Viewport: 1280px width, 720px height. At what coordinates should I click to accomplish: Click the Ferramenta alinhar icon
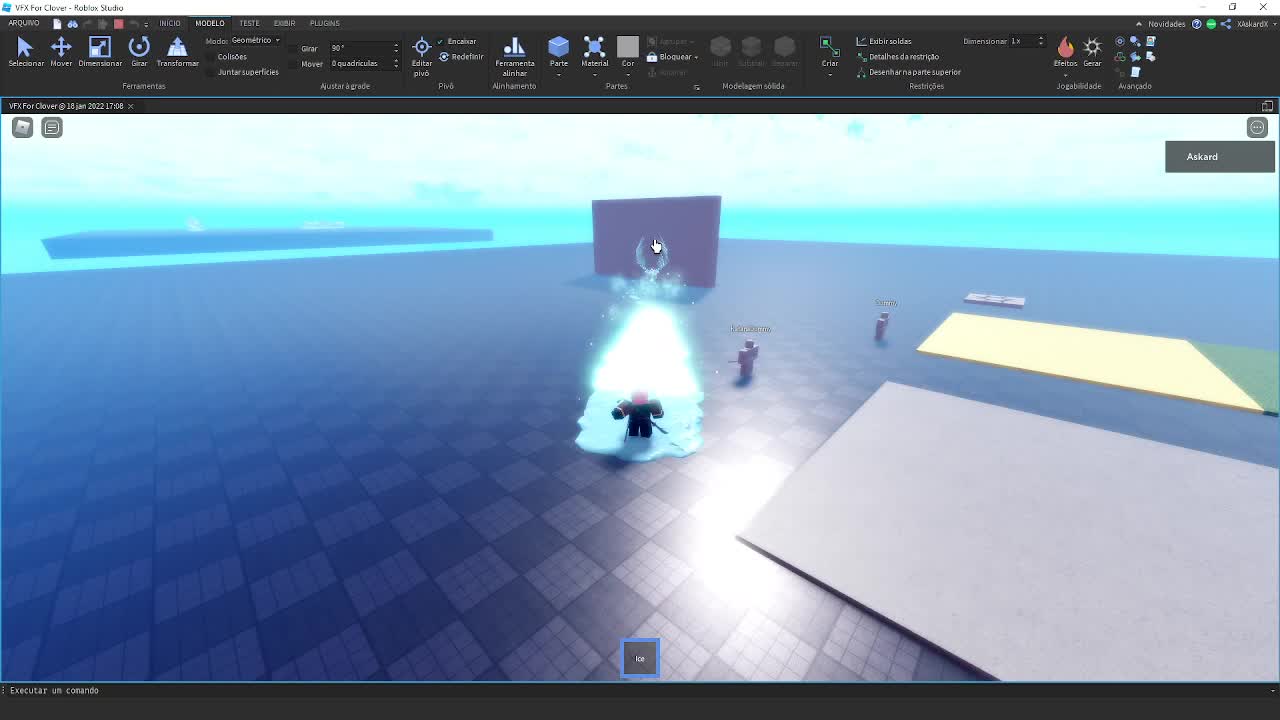(x=514, y=50)
